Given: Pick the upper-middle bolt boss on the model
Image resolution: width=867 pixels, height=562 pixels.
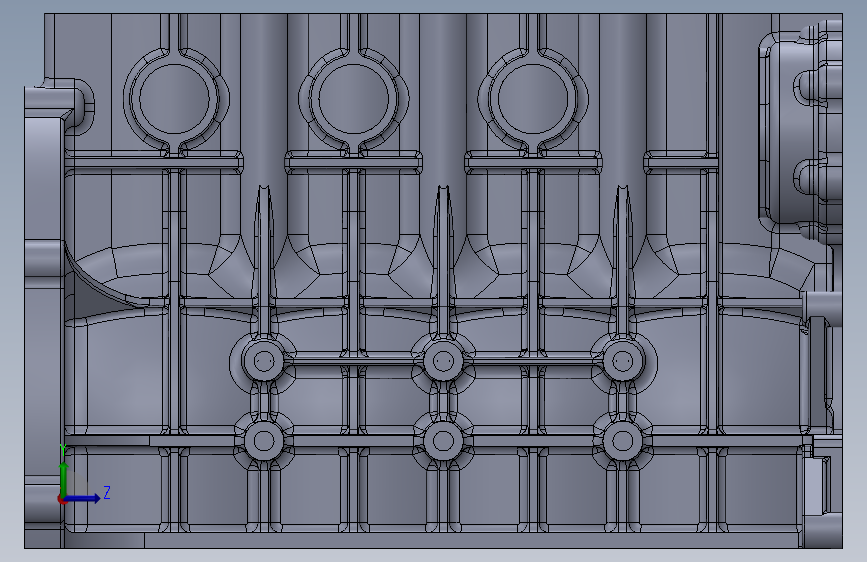Looking at the screenshot, I should (443, 361).
